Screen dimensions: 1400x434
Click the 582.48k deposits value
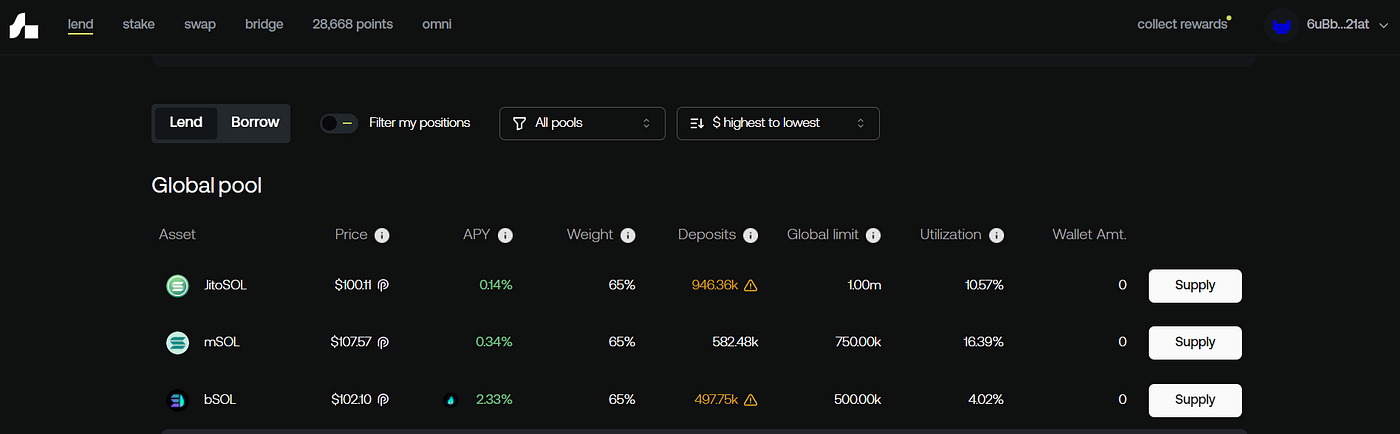click(x=733, y=342)
